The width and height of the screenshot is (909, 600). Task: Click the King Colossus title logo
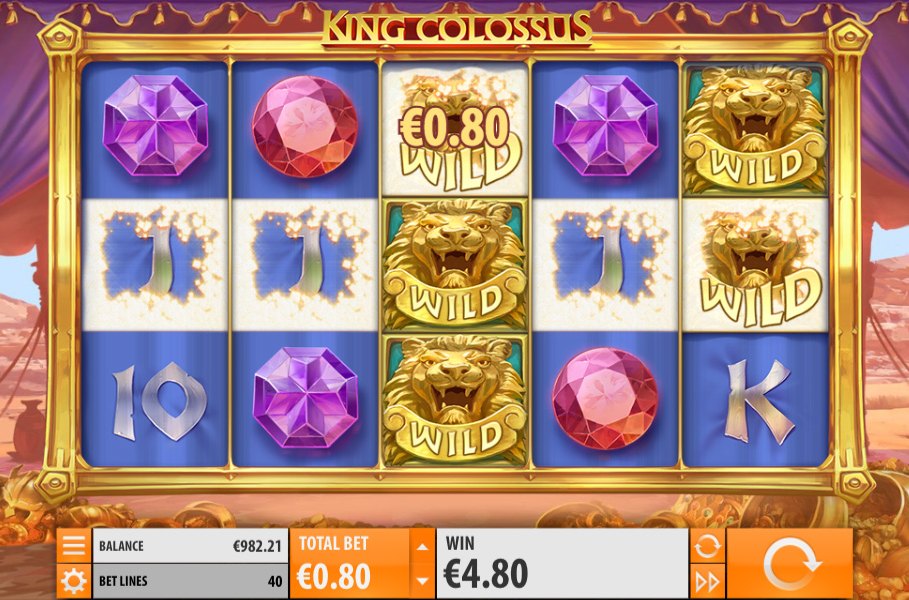tap(457, 28)
